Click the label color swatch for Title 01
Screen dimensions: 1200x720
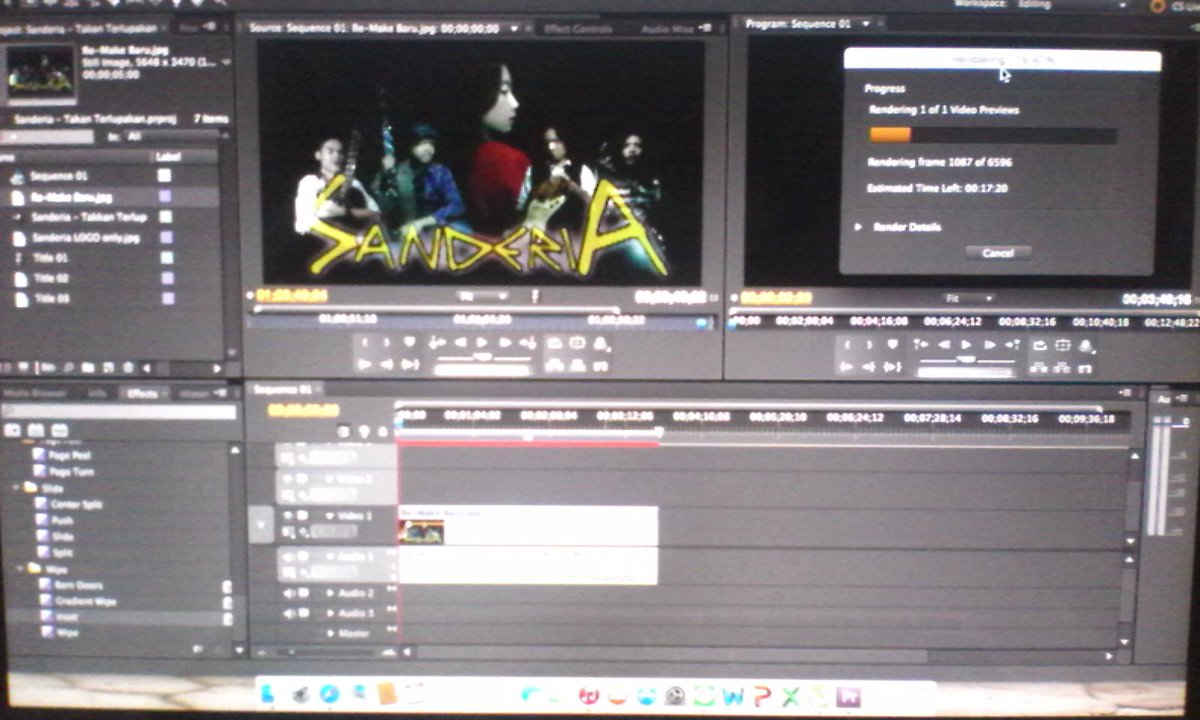coord(165,257)
